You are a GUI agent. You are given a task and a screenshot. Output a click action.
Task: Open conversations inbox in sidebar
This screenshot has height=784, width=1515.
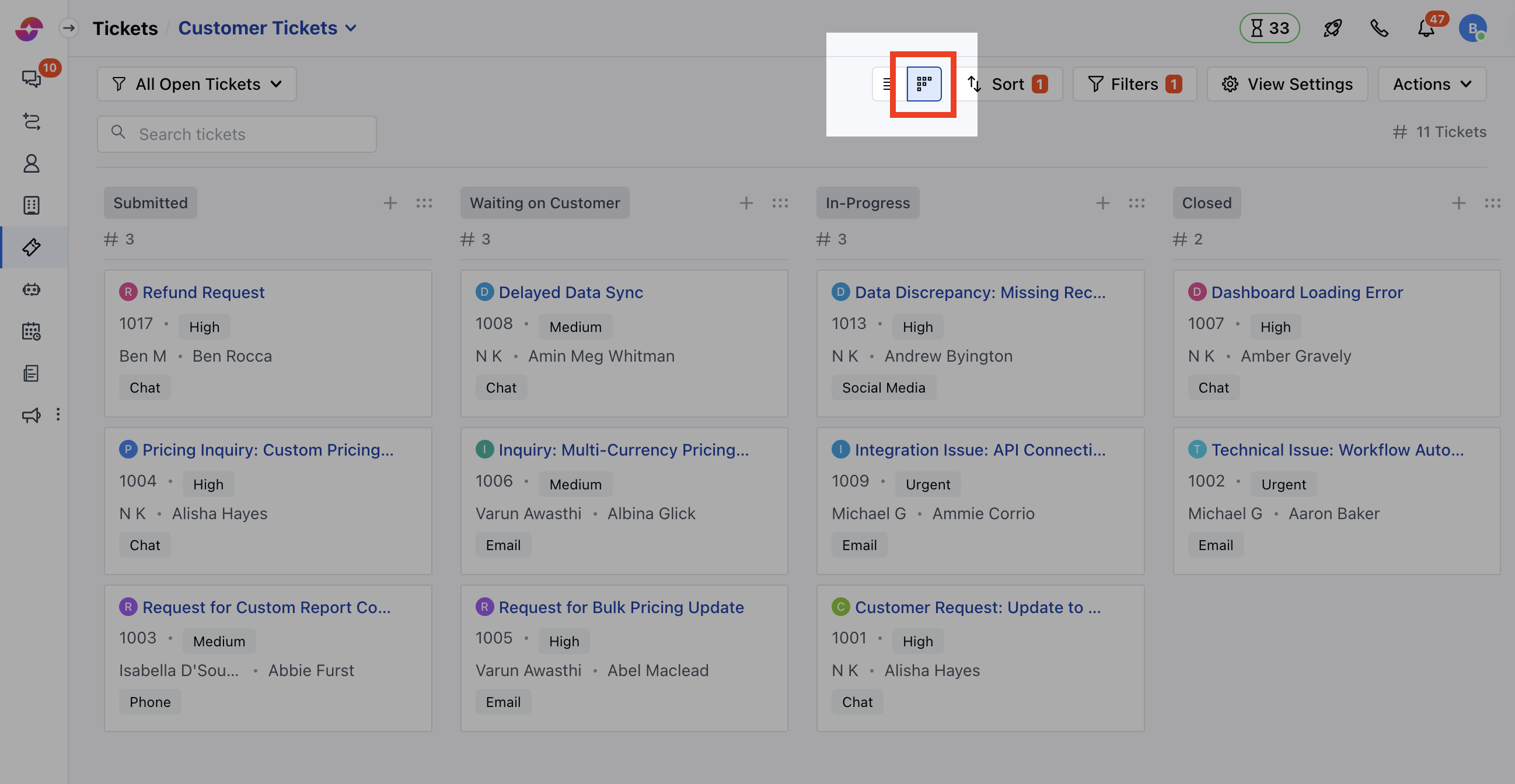(32, 78)
